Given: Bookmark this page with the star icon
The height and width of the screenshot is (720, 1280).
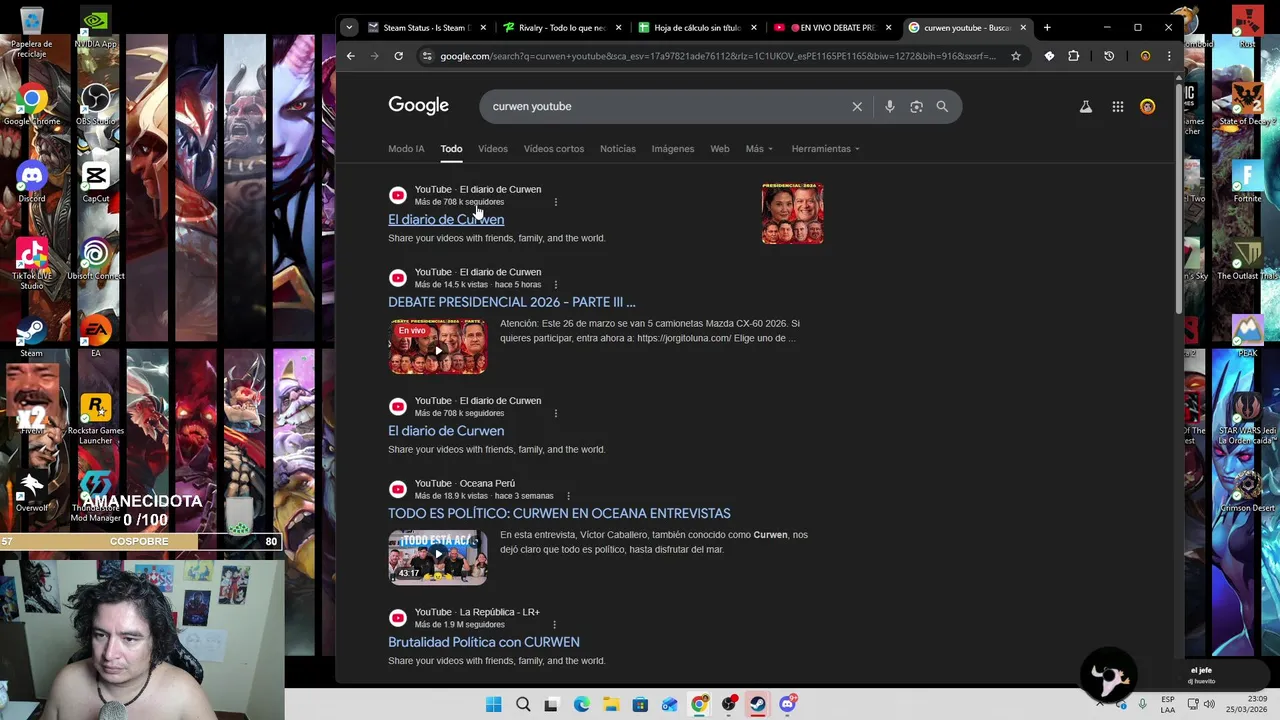Looking at the screenshot, I should pyautogui.click(x=1016, y=56).
